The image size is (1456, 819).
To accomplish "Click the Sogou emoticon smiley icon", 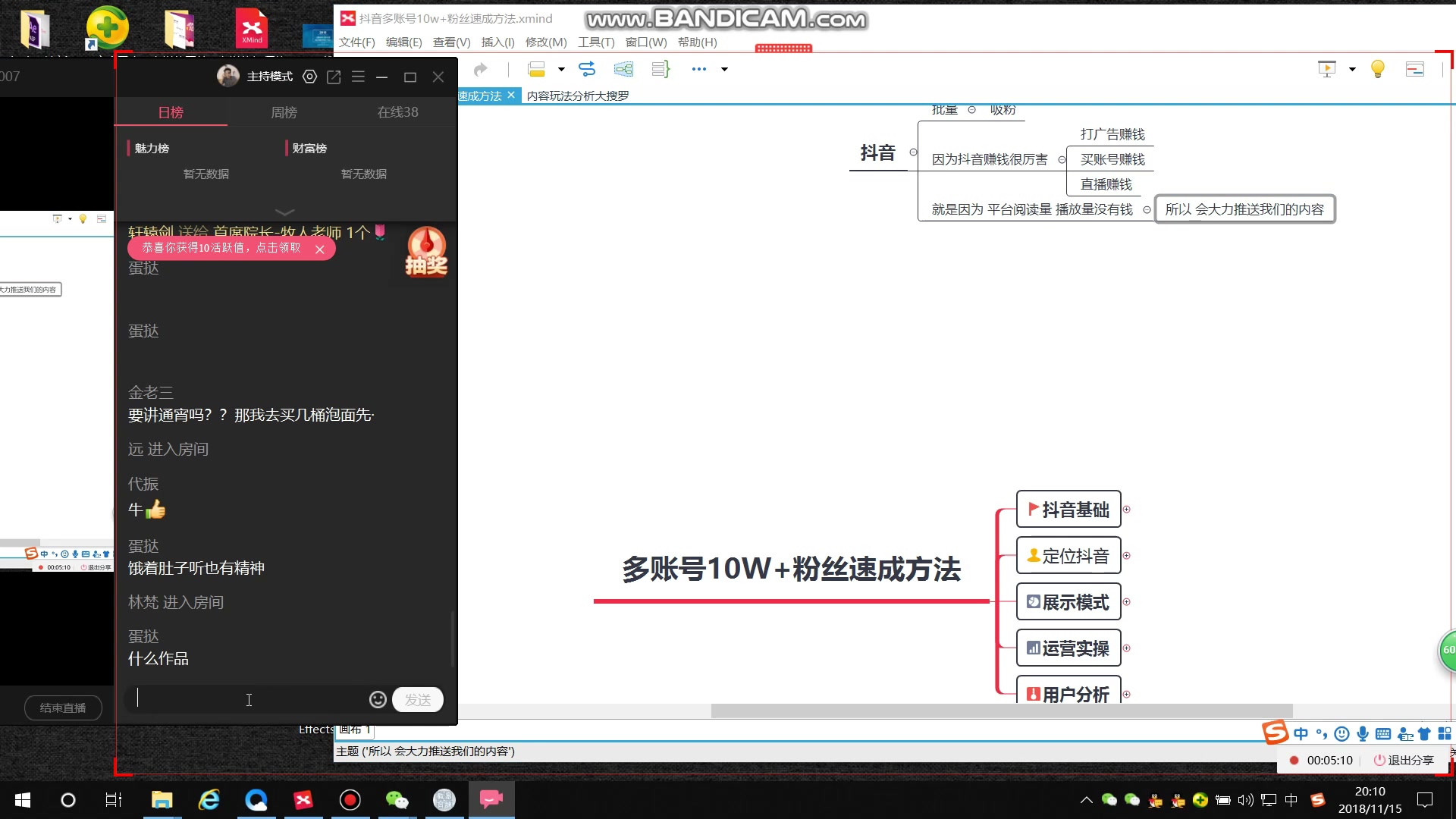I will tap(1341, 734).
